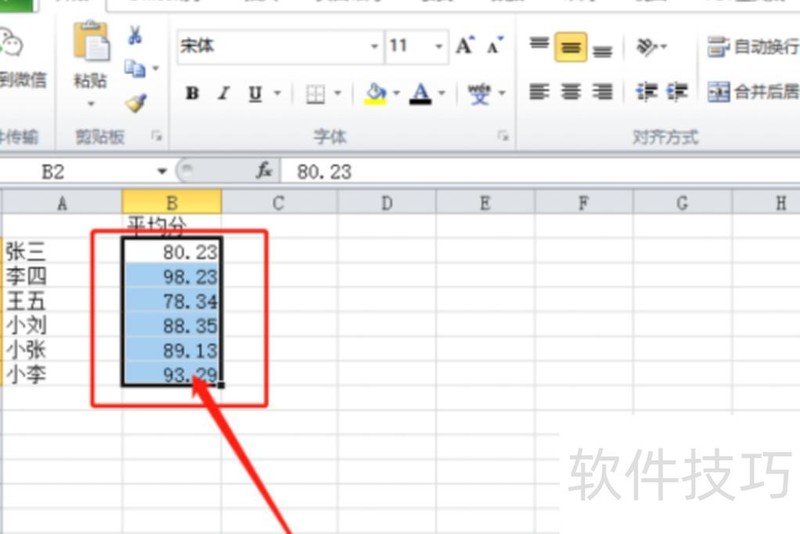800x534 pixels.
Task: Select bottom vertical alignment
Action: tap(603, 51)
